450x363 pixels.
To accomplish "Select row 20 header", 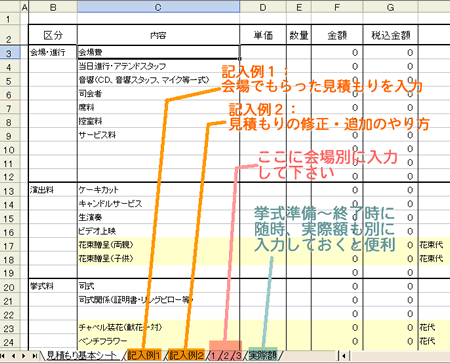I will click(9, 287).
